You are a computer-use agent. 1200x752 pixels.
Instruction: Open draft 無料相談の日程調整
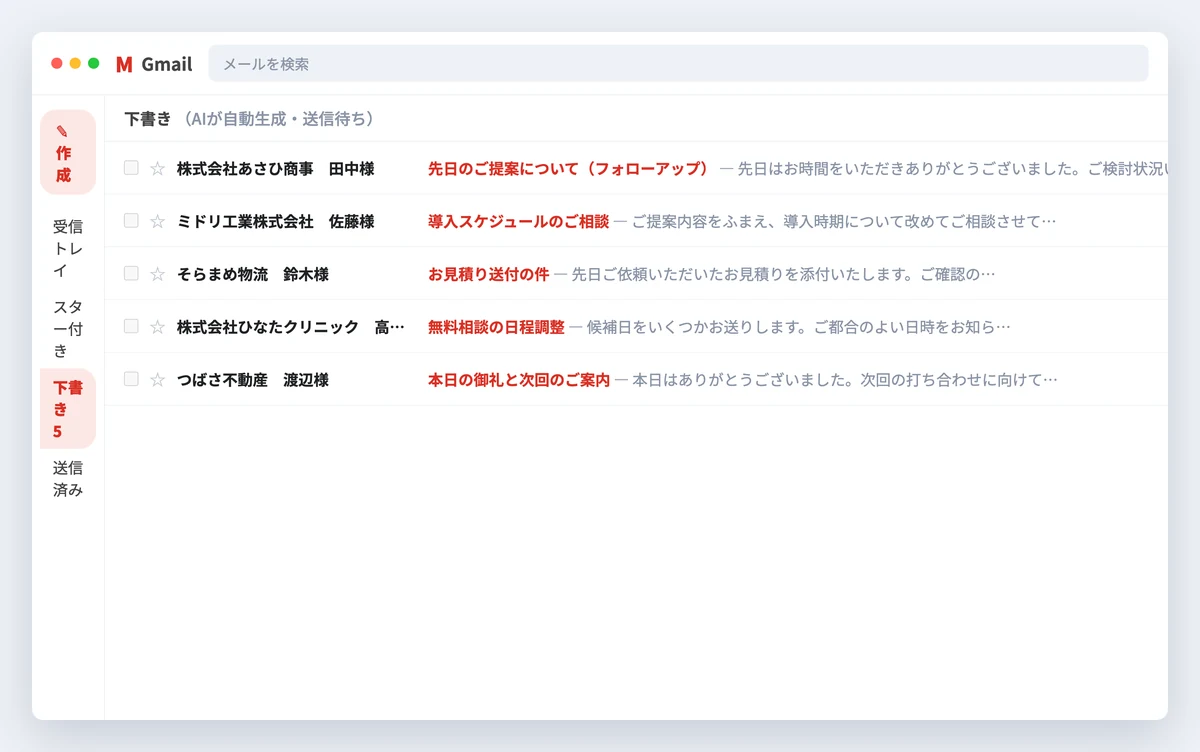point(496,327)
